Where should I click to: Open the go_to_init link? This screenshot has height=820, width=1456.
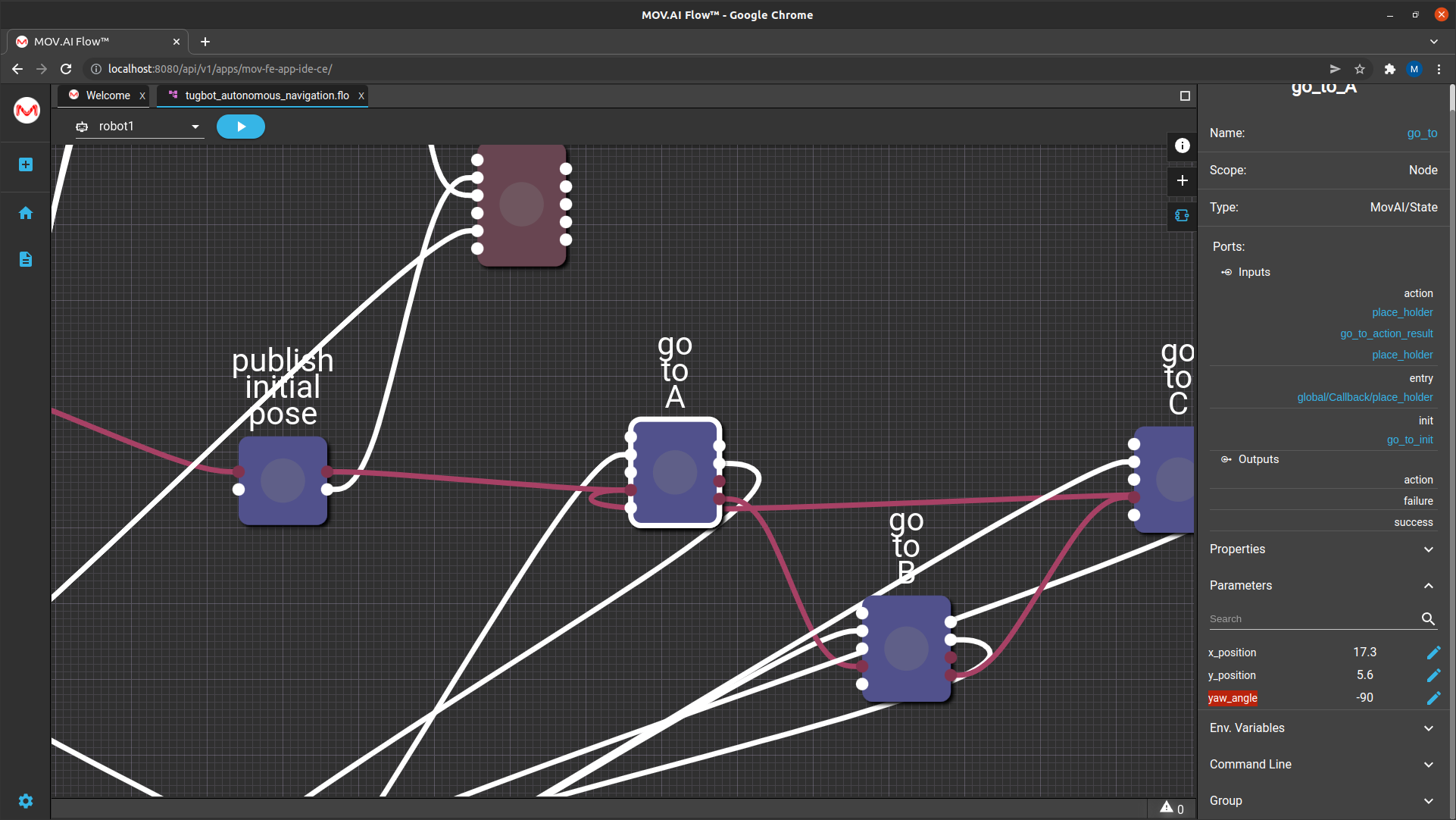(x=1410, y=440)
